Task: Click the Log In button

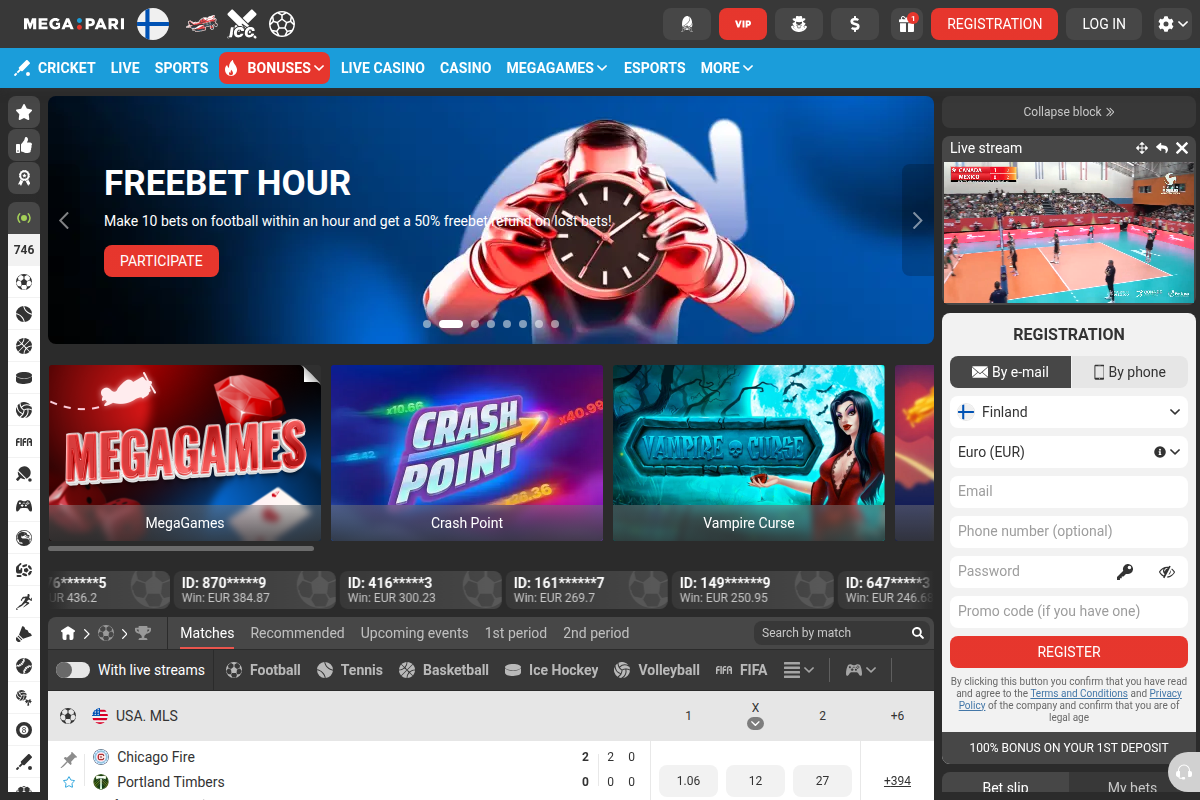Action: [1104, 24]
